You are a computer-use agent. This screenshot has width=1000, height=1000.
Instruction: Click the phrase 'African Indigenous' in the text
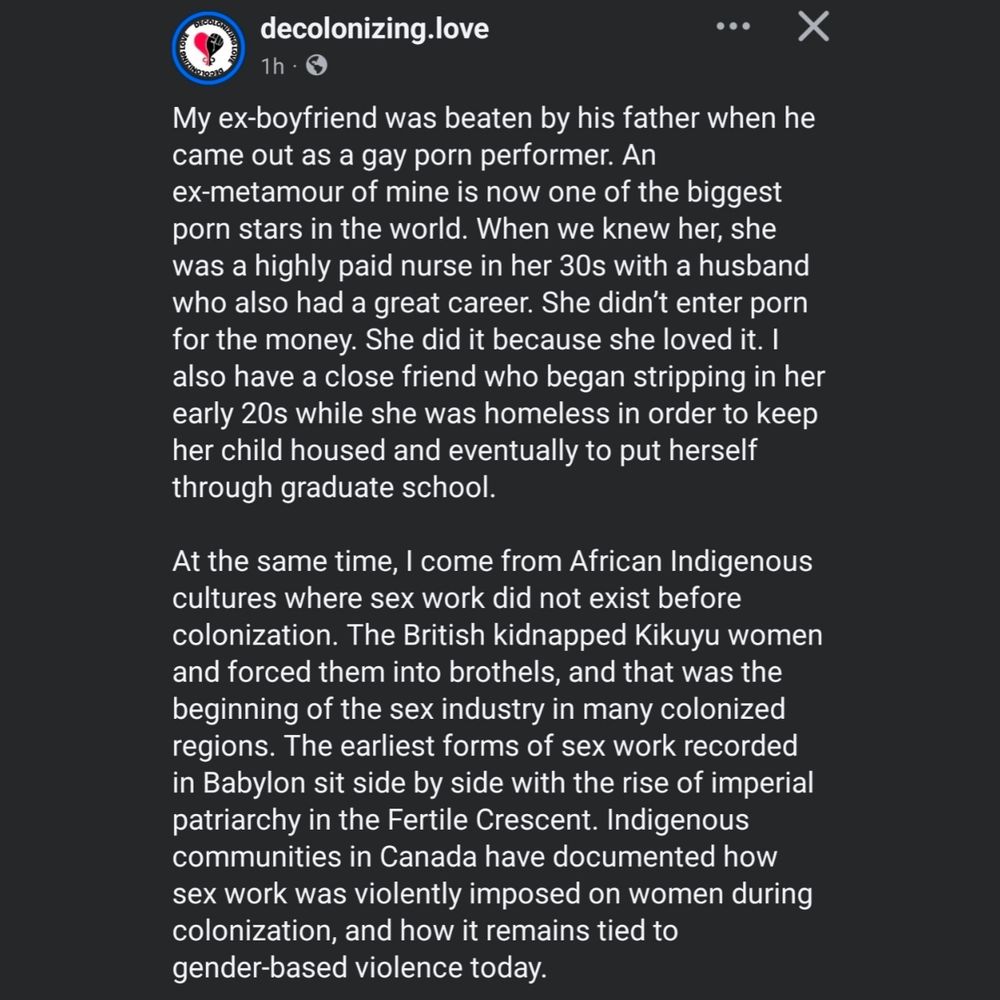pyautogui.click(x=691, y=562)
